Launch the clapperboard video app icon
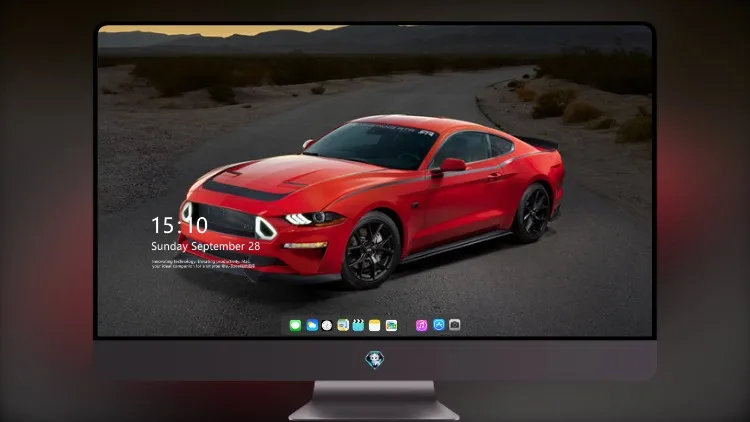Viewport: 750px width, 422px height. 358,325
